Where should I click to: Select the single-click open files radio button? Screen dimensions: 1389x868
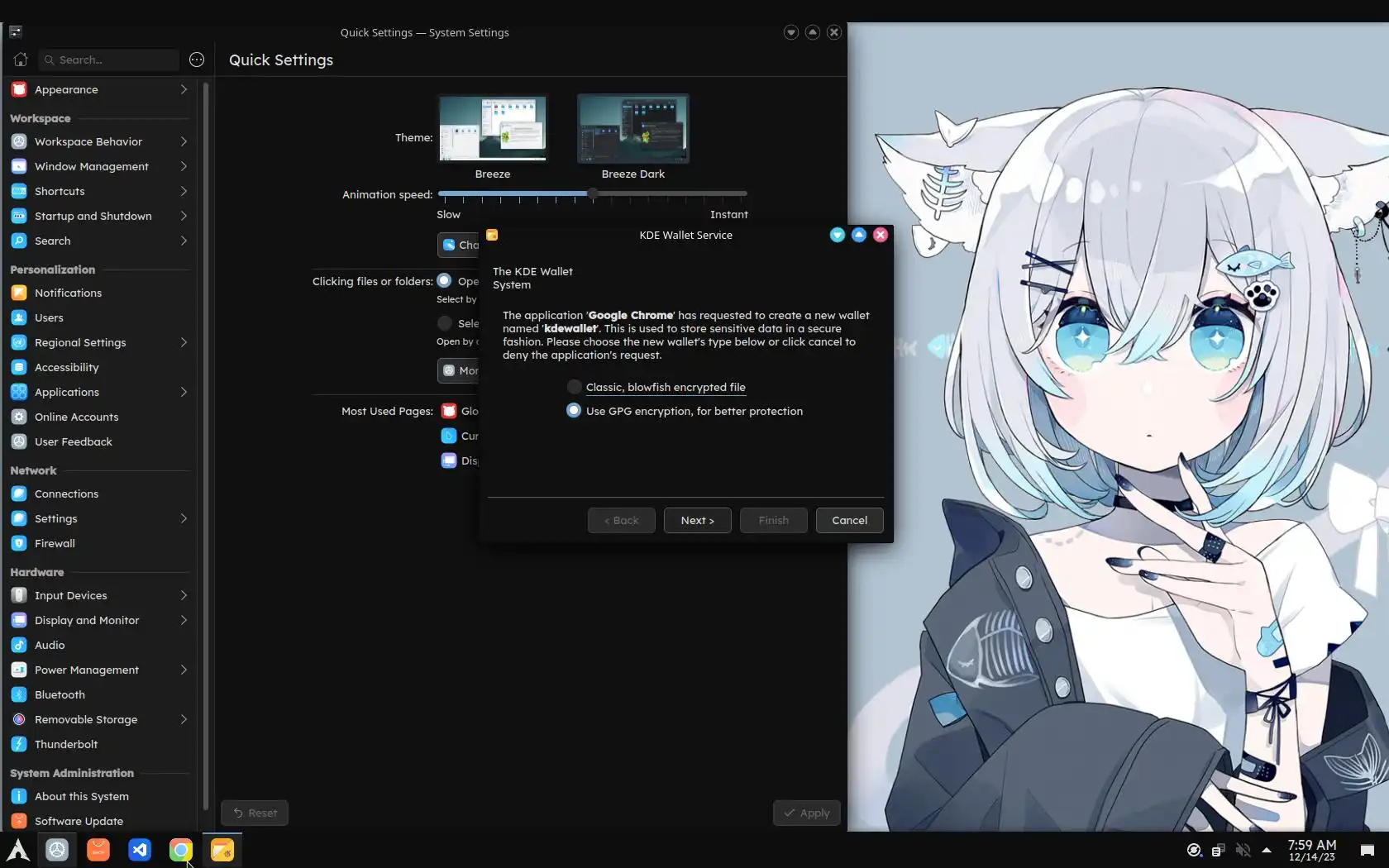tap(444, 280)
